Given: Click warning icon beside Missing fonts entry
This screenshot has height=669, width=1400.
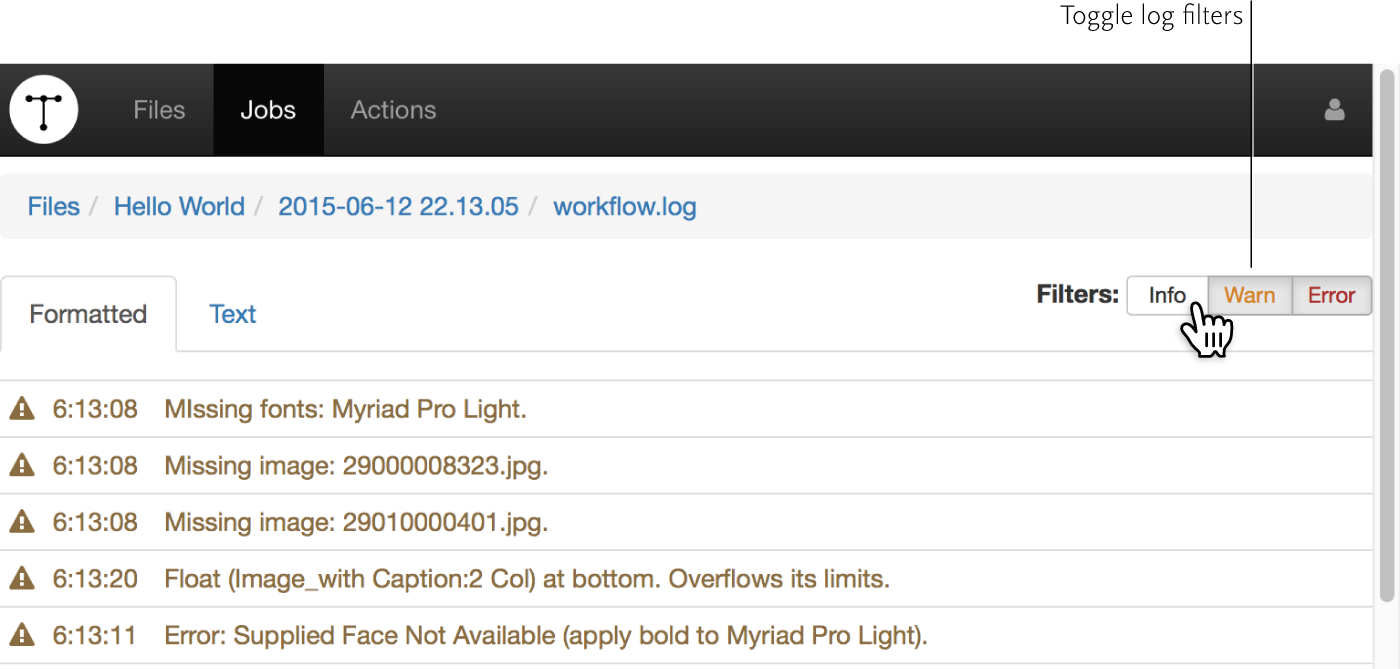Looking at the screenshot, I should coord(22,409).
